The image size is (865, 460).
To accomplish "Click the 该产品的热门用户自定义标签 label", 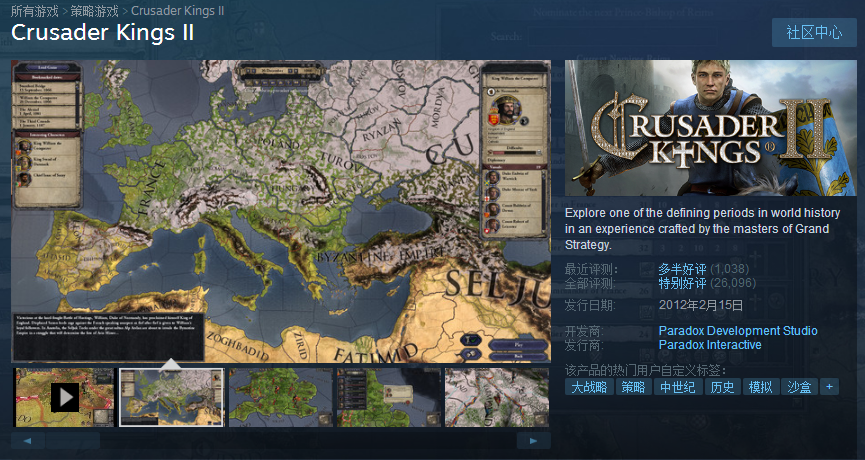I will 645,370.
